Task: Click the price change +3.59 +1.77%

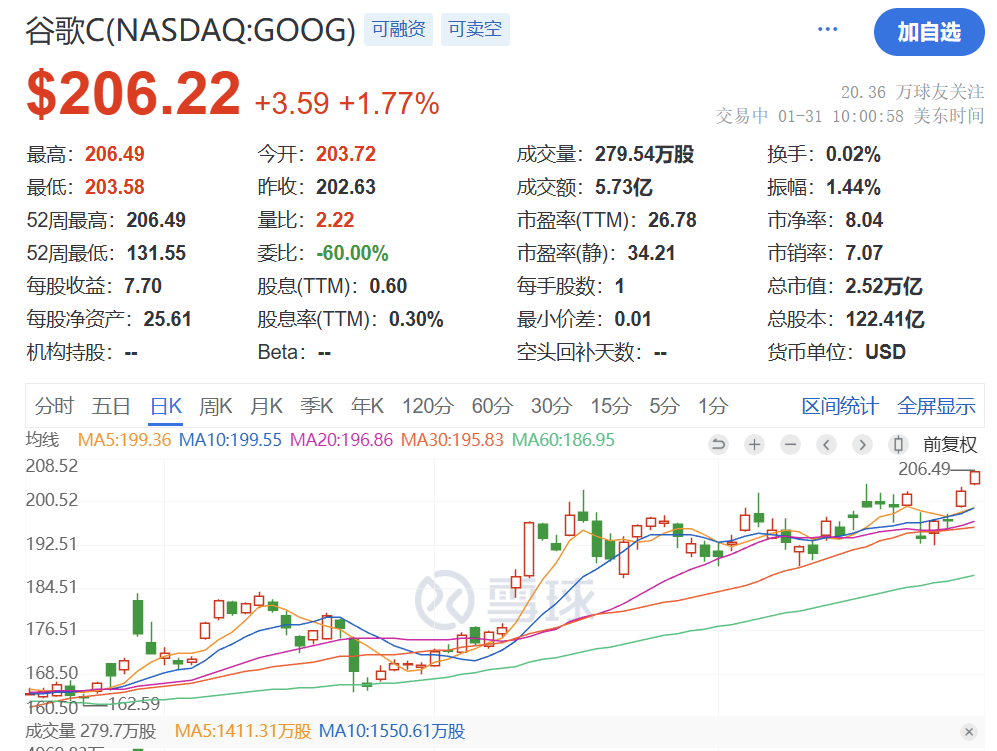Action: [347, 103]
